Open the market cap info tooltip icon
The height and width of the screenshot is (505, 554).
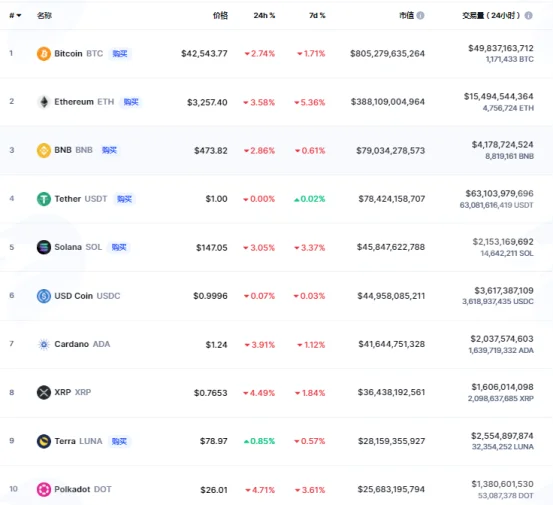tap(420, 16)
